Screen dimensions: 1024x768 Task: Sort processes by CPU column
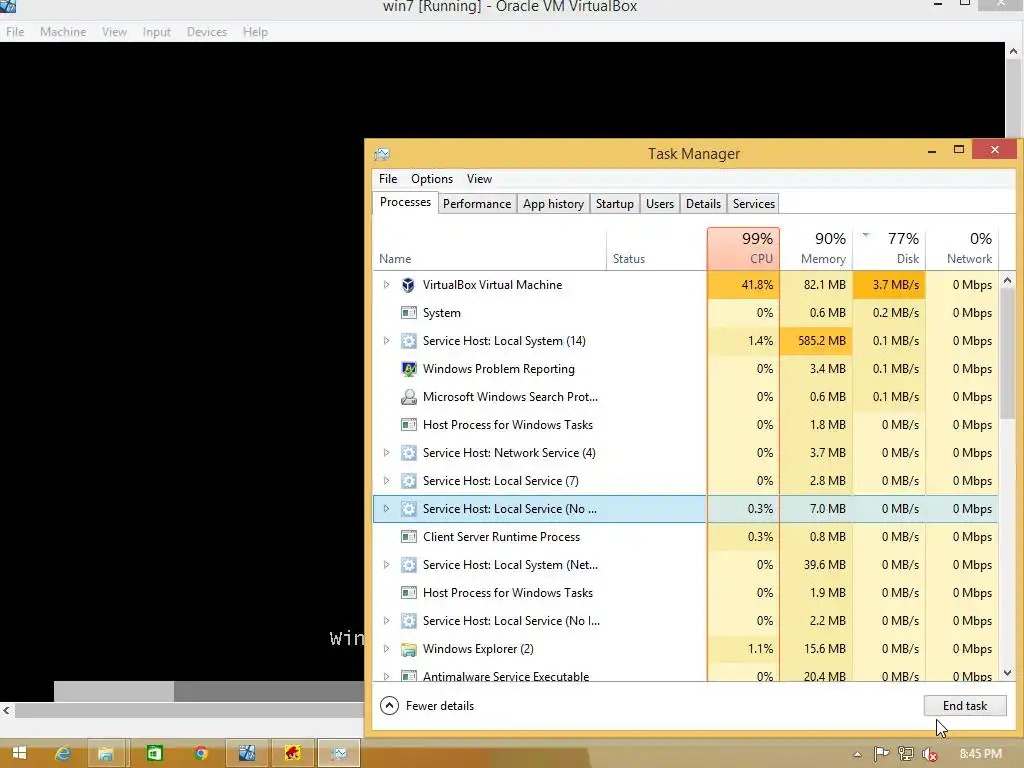[x=743, y=248]
